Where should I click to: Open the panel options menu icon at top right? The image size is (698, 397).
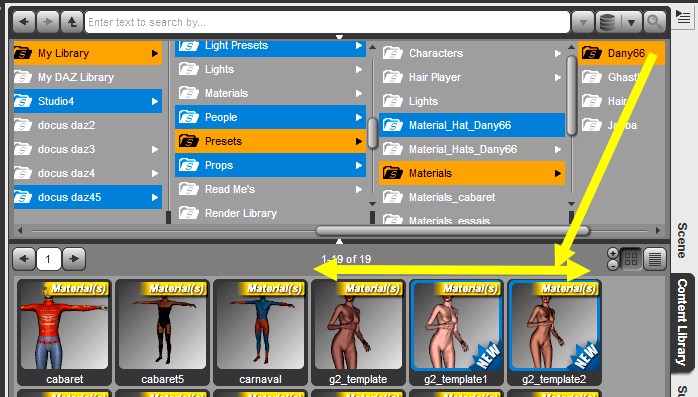pyautogui.click(x=683, y=17)
